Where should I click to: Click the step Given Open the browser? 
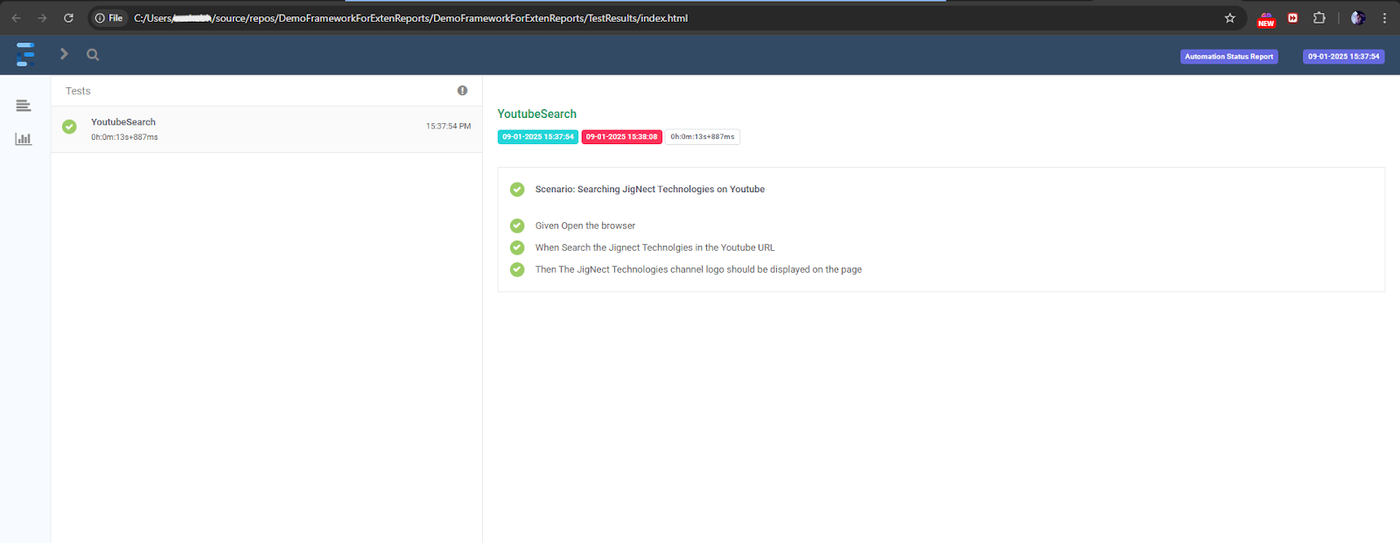click(x=585, y=226)
